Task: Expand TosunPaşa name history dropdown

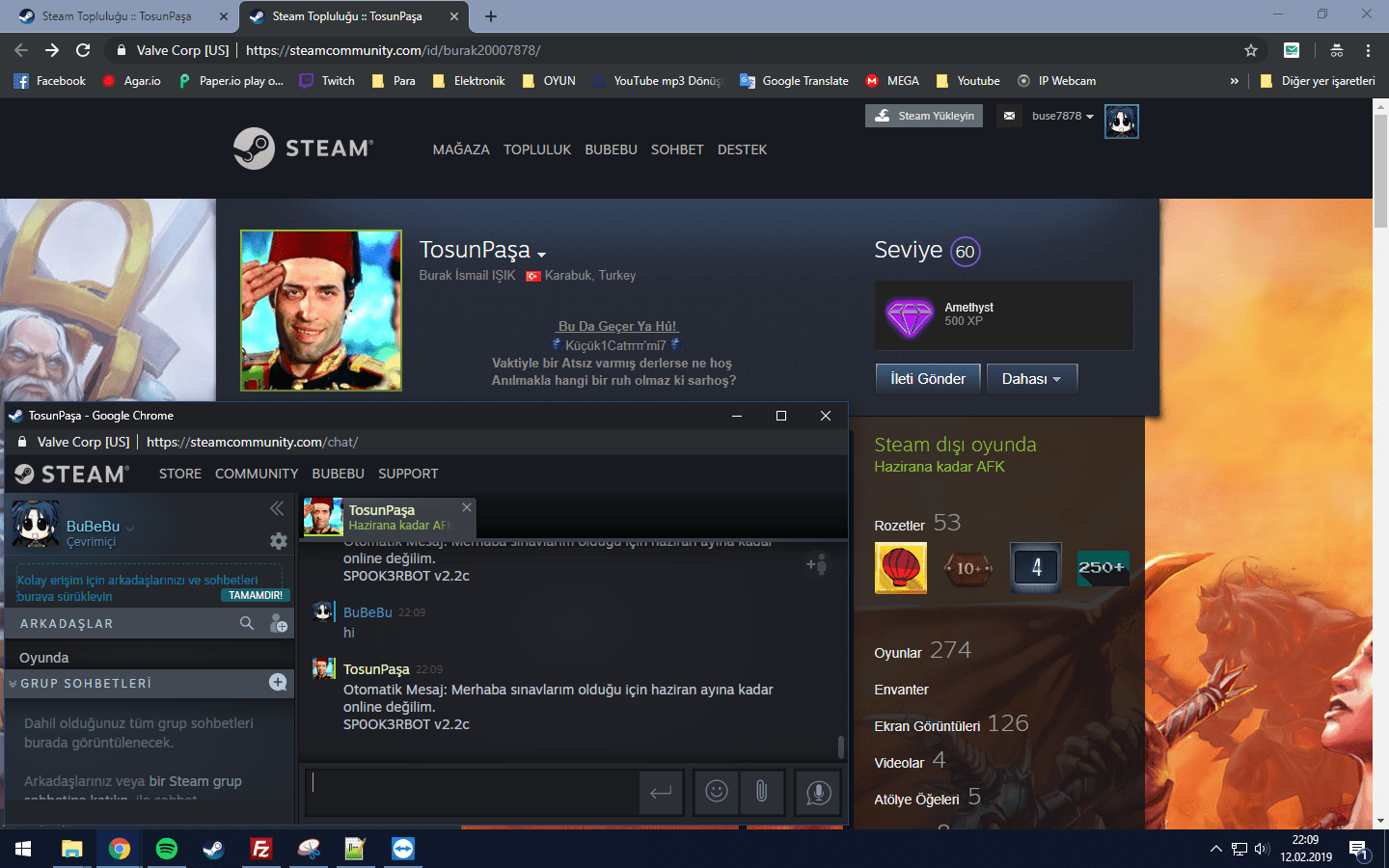Action: 542,254
